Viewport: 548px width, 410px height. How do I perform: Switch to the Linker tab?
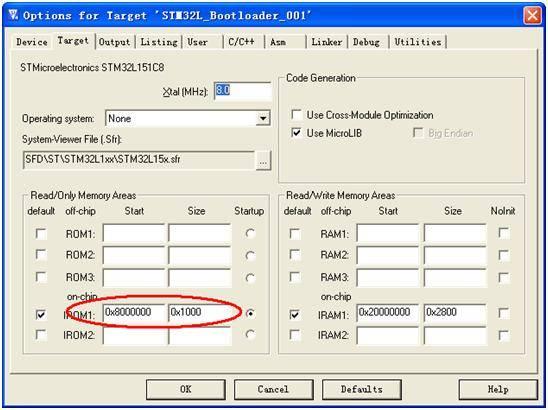pos(326,42)
